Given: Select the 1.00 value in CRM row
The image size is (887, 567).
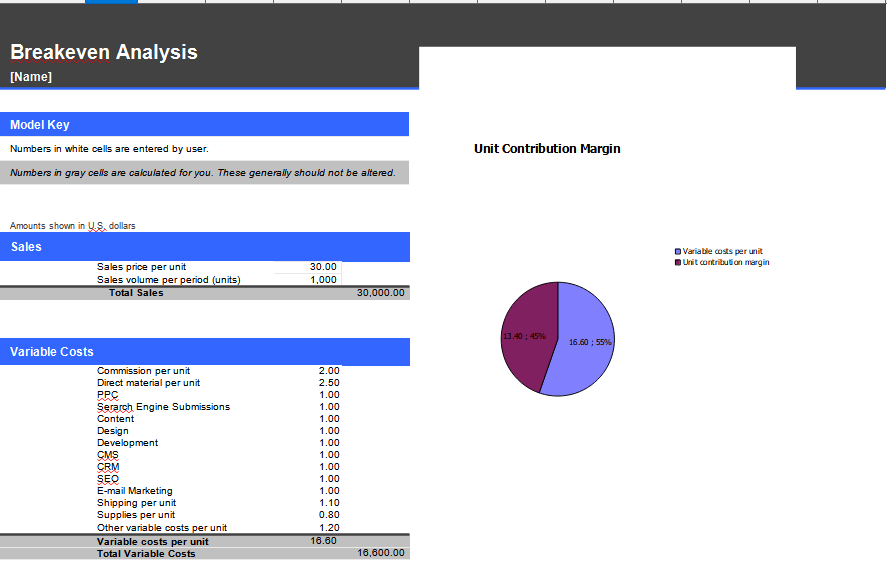Looking at the screenshot, I should tap(329, 467).
